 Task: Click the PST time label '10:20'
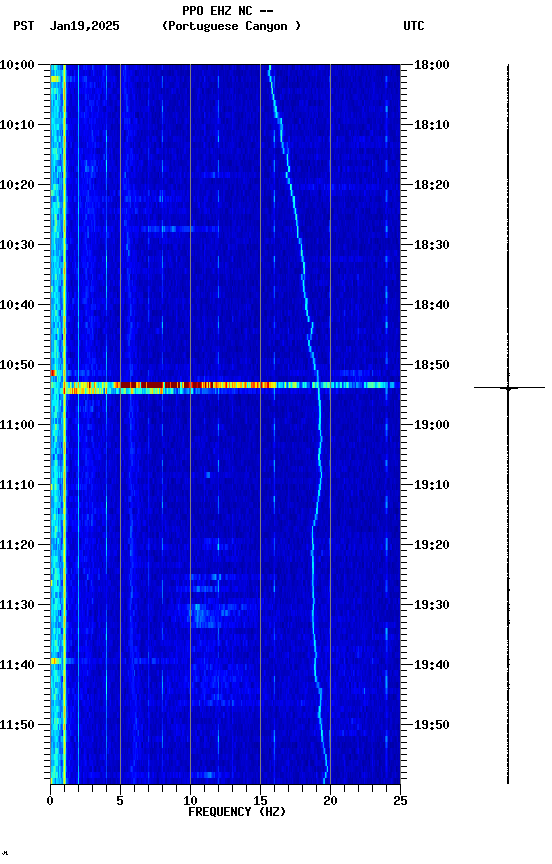(17, 185)
